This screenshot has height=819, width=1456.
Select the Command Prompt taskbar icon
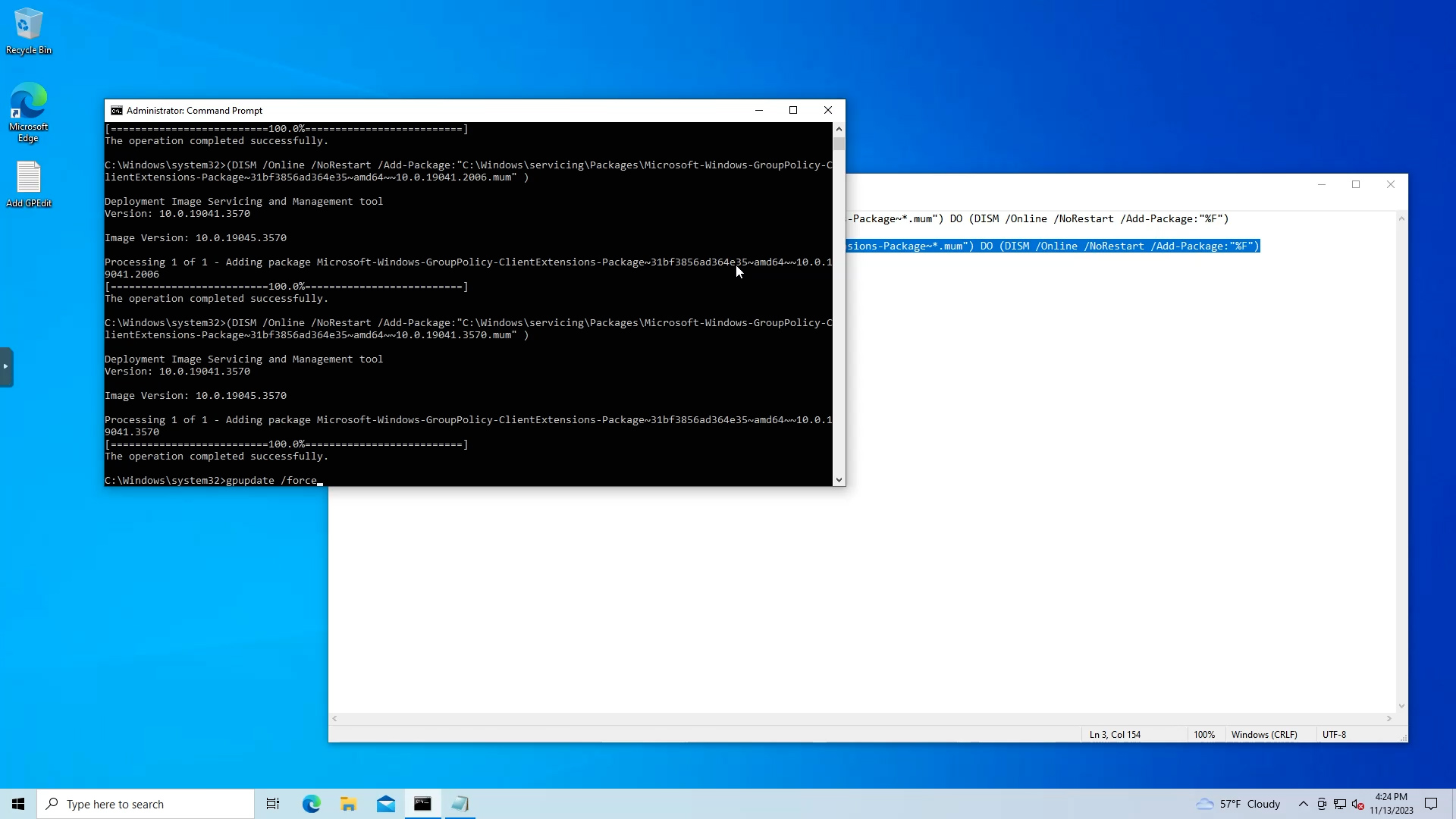coord(422,804)
